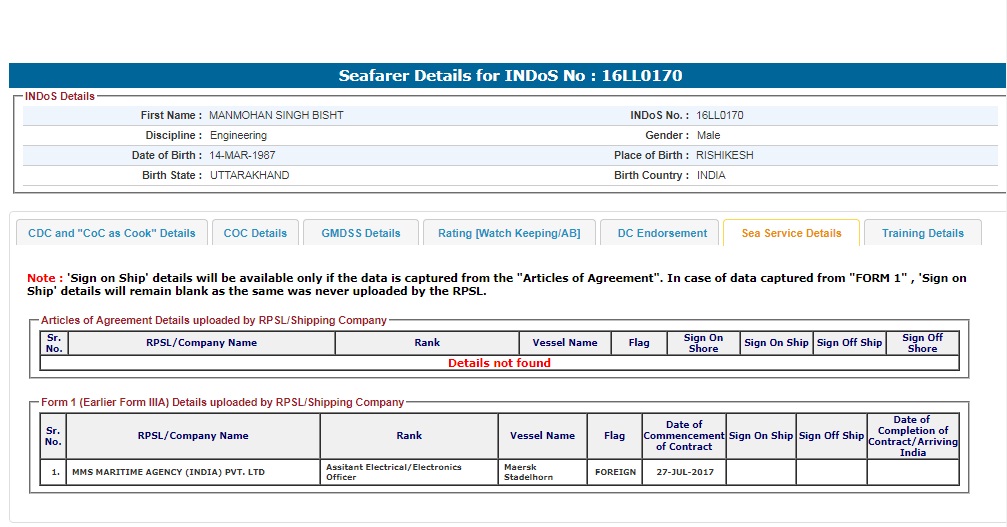
Task: Click the Date of Commencement of Contract header
Action: click(x=684, y=436)
